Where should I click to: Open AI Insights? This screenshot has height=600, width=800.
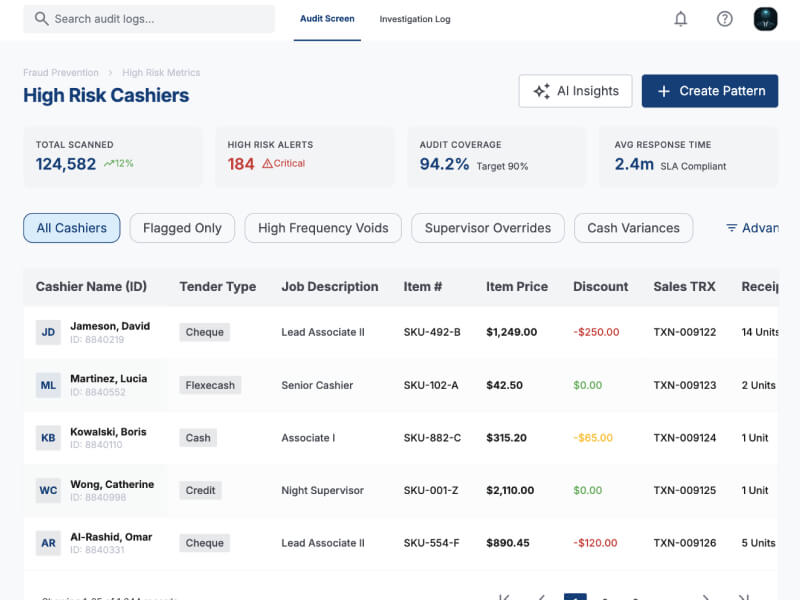(x=576, y=91)
